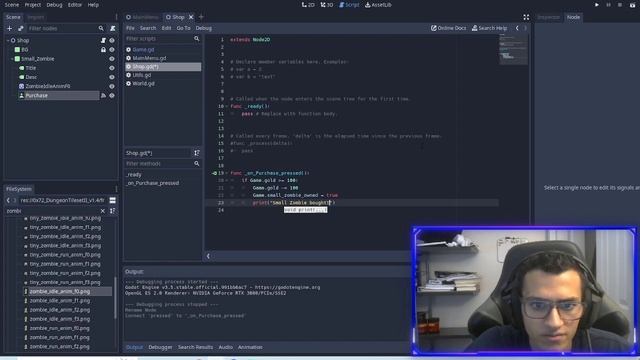The width and height of the screenshot is (640, 360).
Task: Open the Help menu
Action: coord(93,5)
